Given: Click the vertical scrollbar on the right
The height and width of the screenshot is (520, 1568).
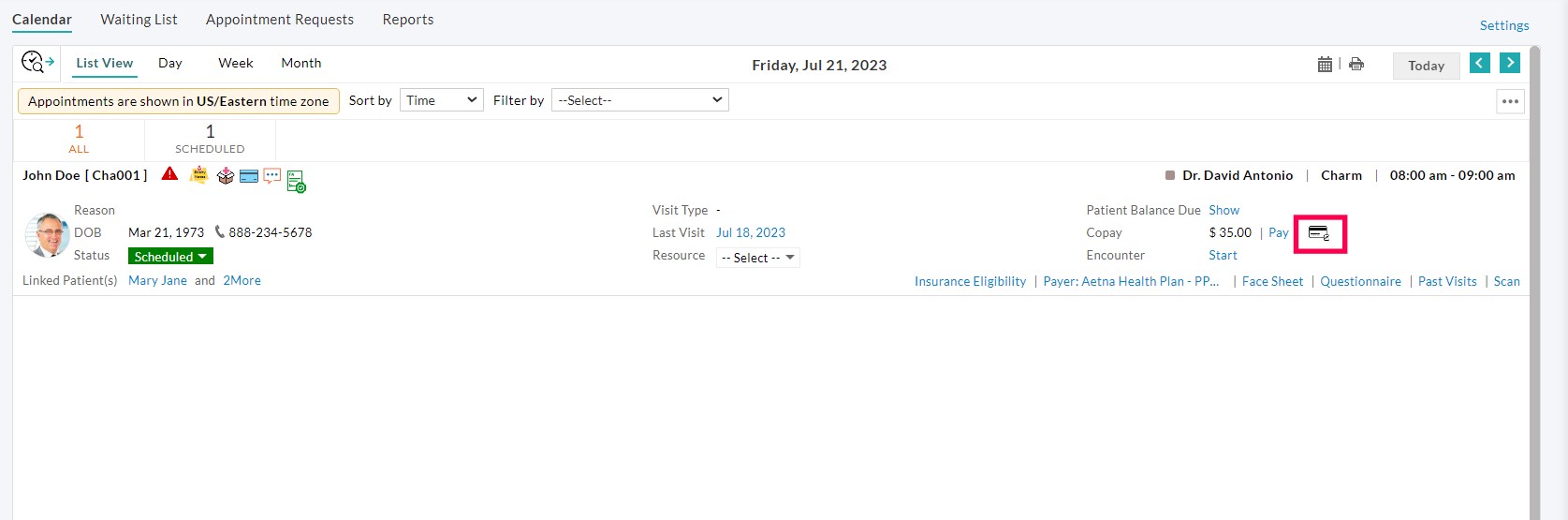Looking at the screenshot, I should click(x=1534, y=281).
